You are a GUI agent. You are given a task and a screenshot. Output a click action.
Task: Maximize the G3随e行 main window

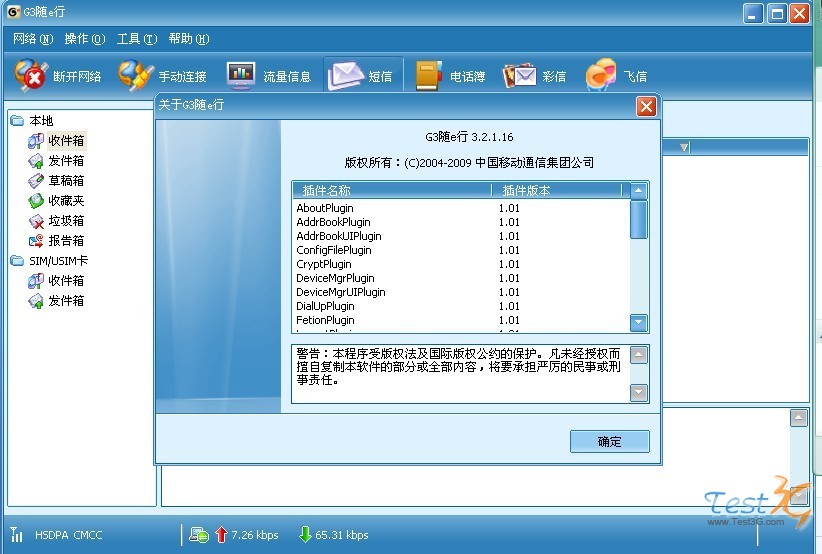777,14
